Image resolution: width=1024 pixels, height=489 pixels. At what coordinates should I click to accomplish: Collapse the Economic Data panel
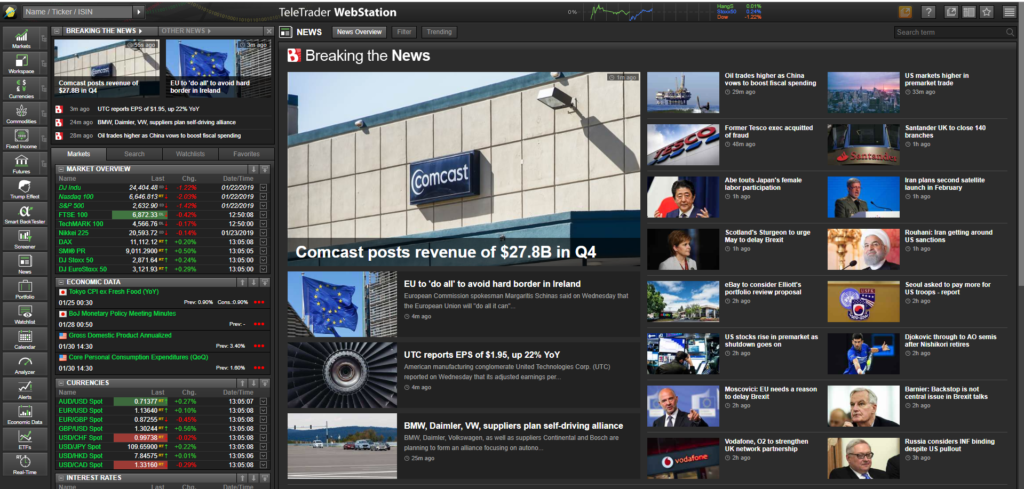click(60, 282)
